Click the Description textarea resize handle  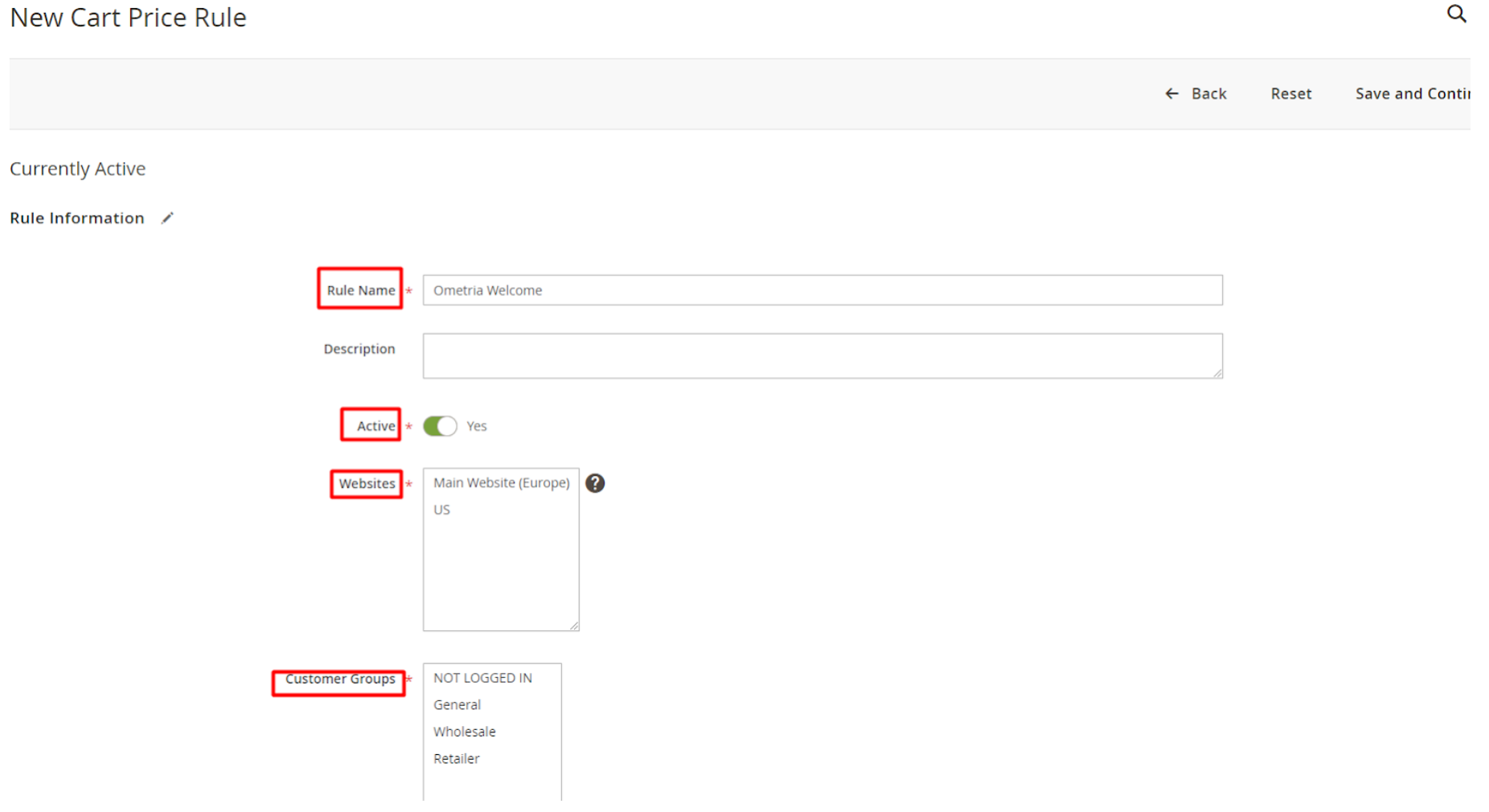(1217, 373)
